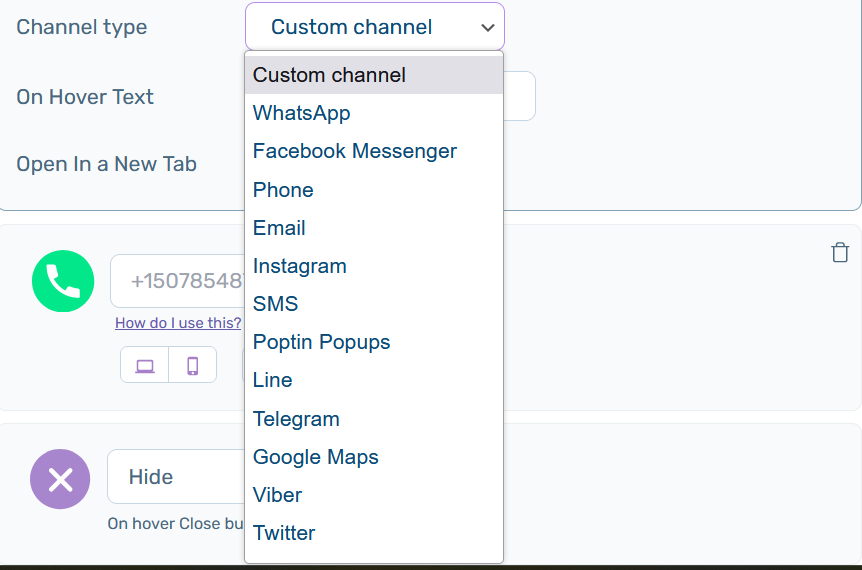This screenshot has height=570, width=862.
Task: Select Google Maps option
Action: [374, 457]
